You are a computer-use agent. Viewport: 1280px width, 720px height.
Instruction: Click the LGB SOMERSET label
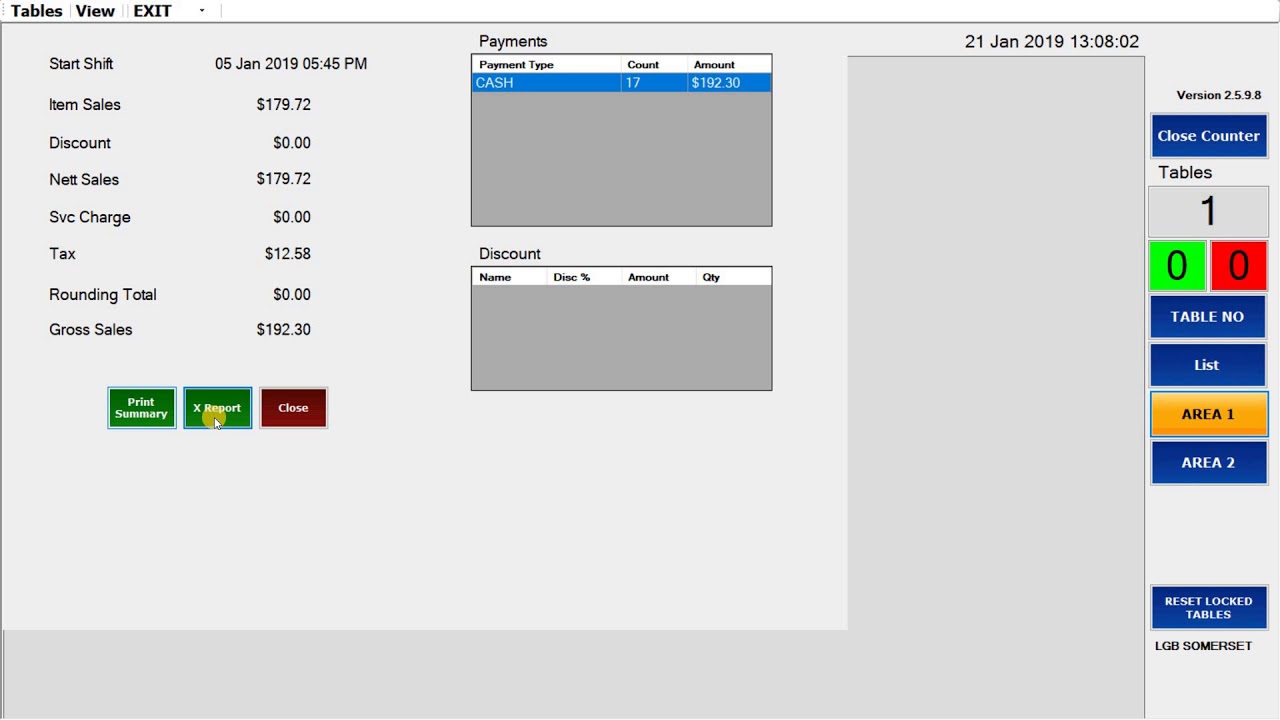1204,646
